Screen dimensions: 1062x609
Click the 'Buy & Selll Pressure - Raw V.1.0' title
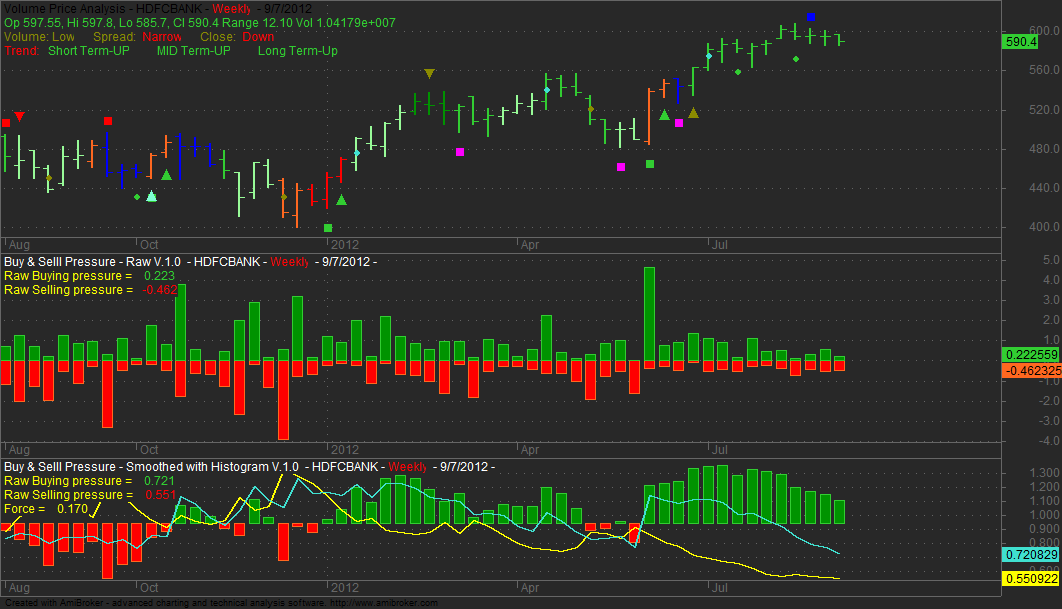93,262
